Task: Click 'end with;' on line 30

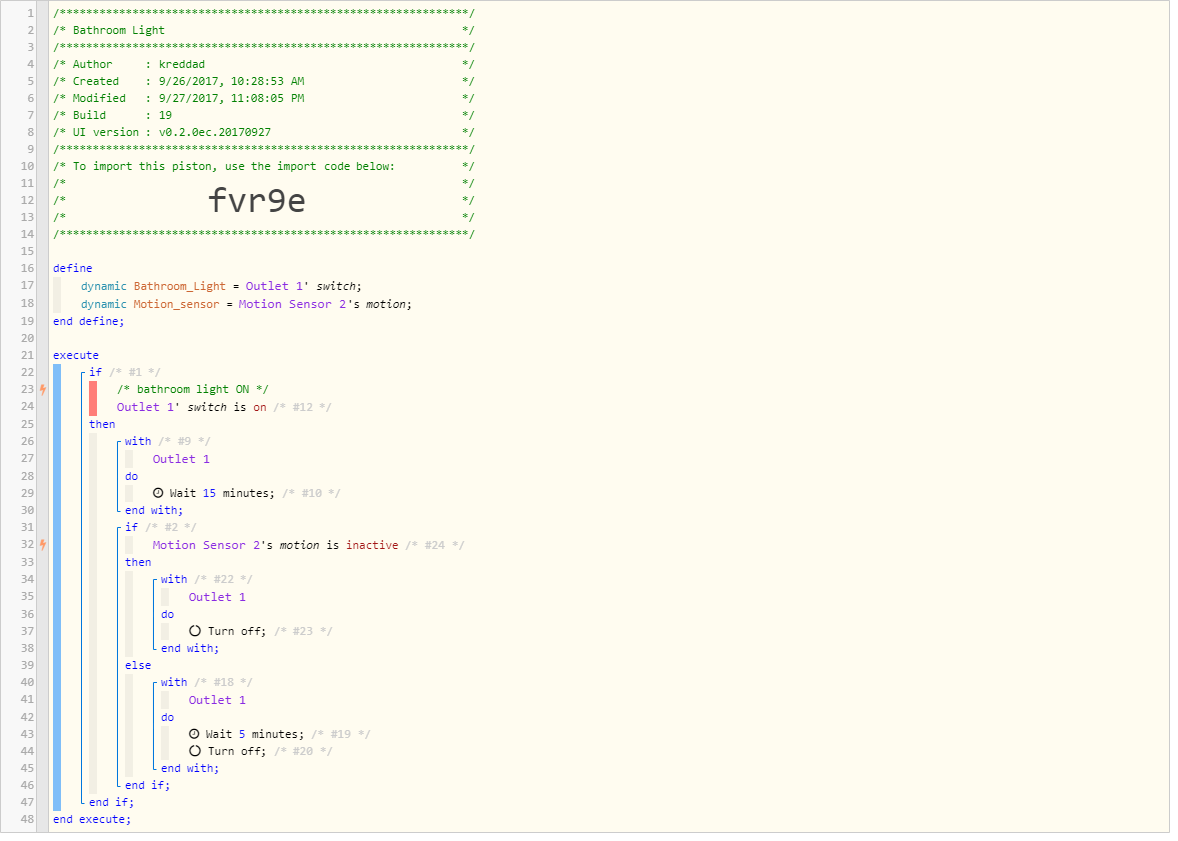Action: click(154, 510)
